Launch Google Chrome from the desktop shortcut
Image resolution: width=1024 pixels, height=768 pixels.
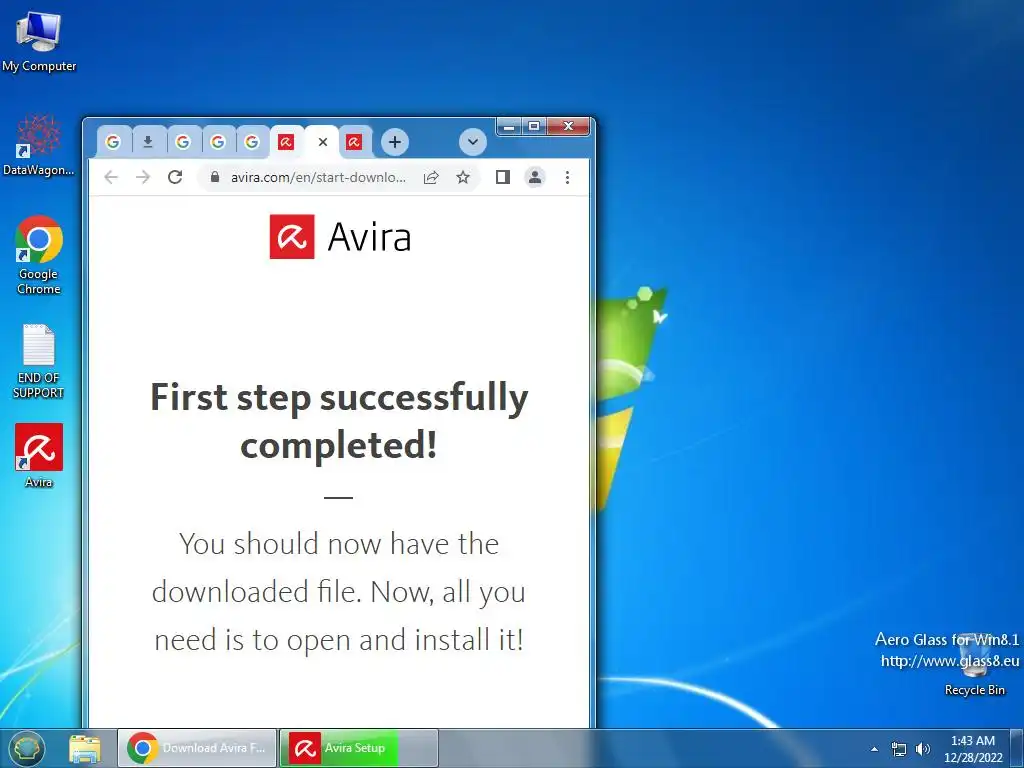pyautogui.click(x=39, y=255)
